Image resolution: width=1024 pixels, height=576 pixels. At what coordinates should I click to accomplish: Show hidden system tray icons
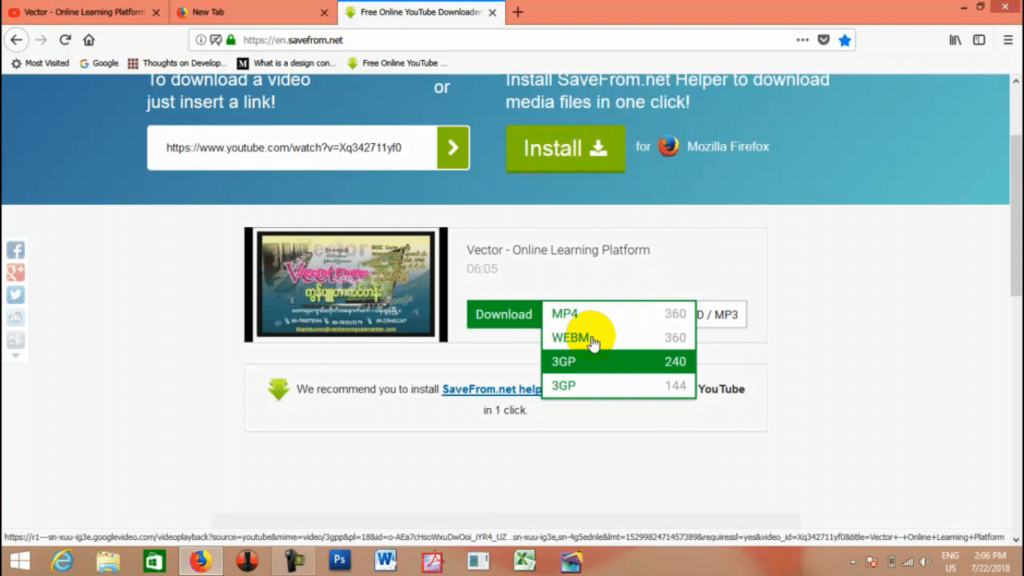coord(853,562)
